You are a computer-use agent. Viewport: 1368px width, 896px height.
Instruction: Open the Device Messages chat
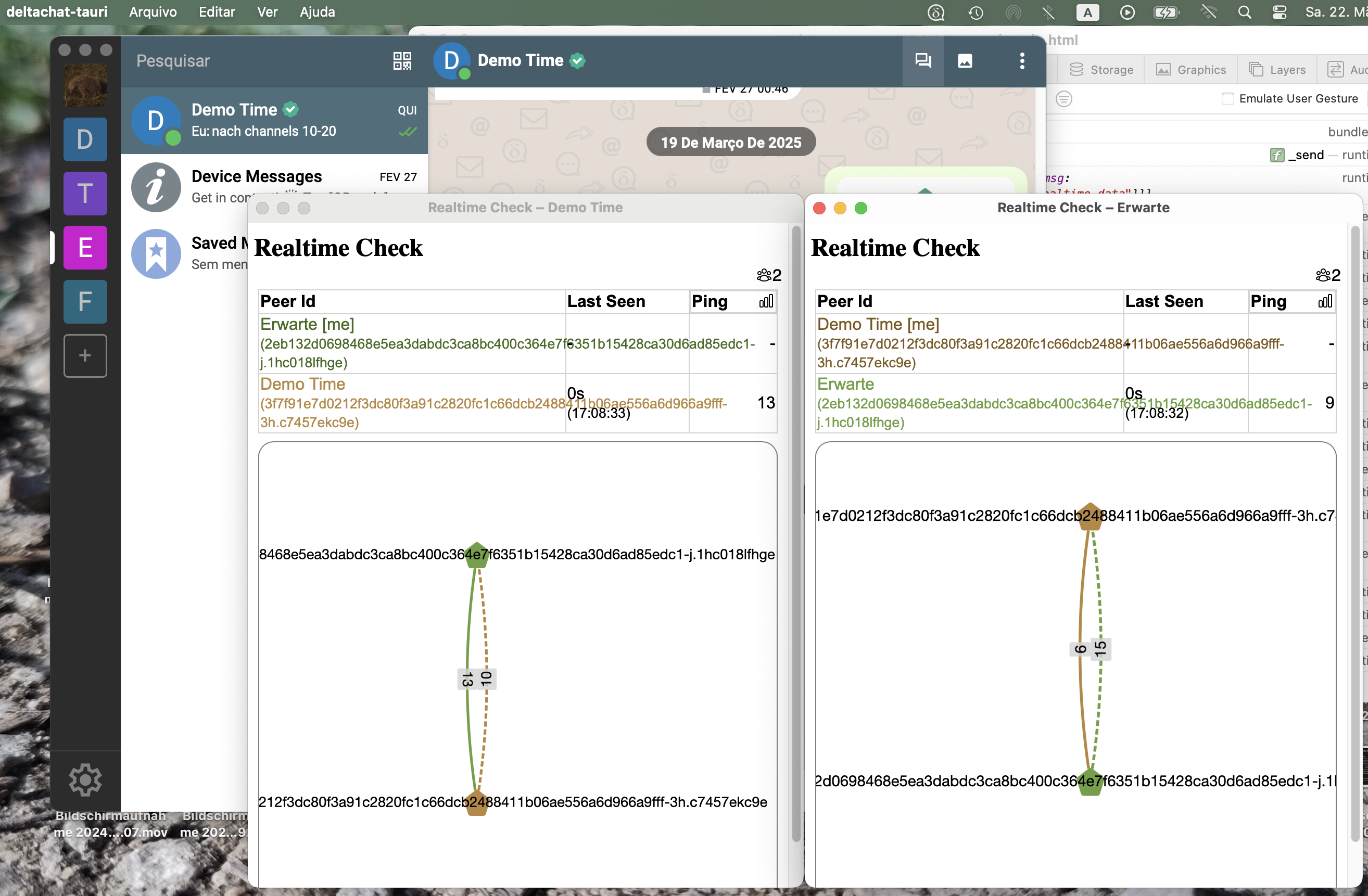(x=274, y=187)
